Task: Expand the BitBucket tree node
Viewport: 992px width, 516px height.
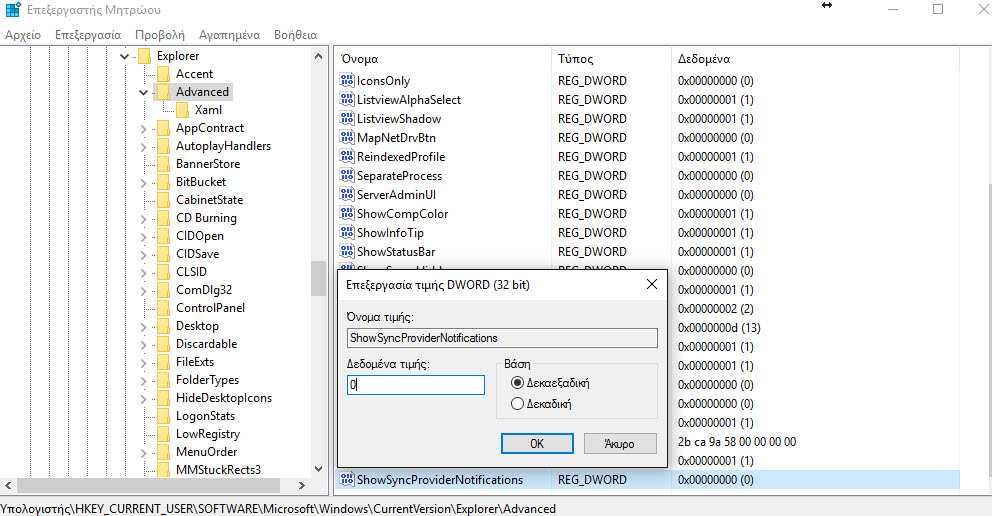Action: (x=144, y=183)
